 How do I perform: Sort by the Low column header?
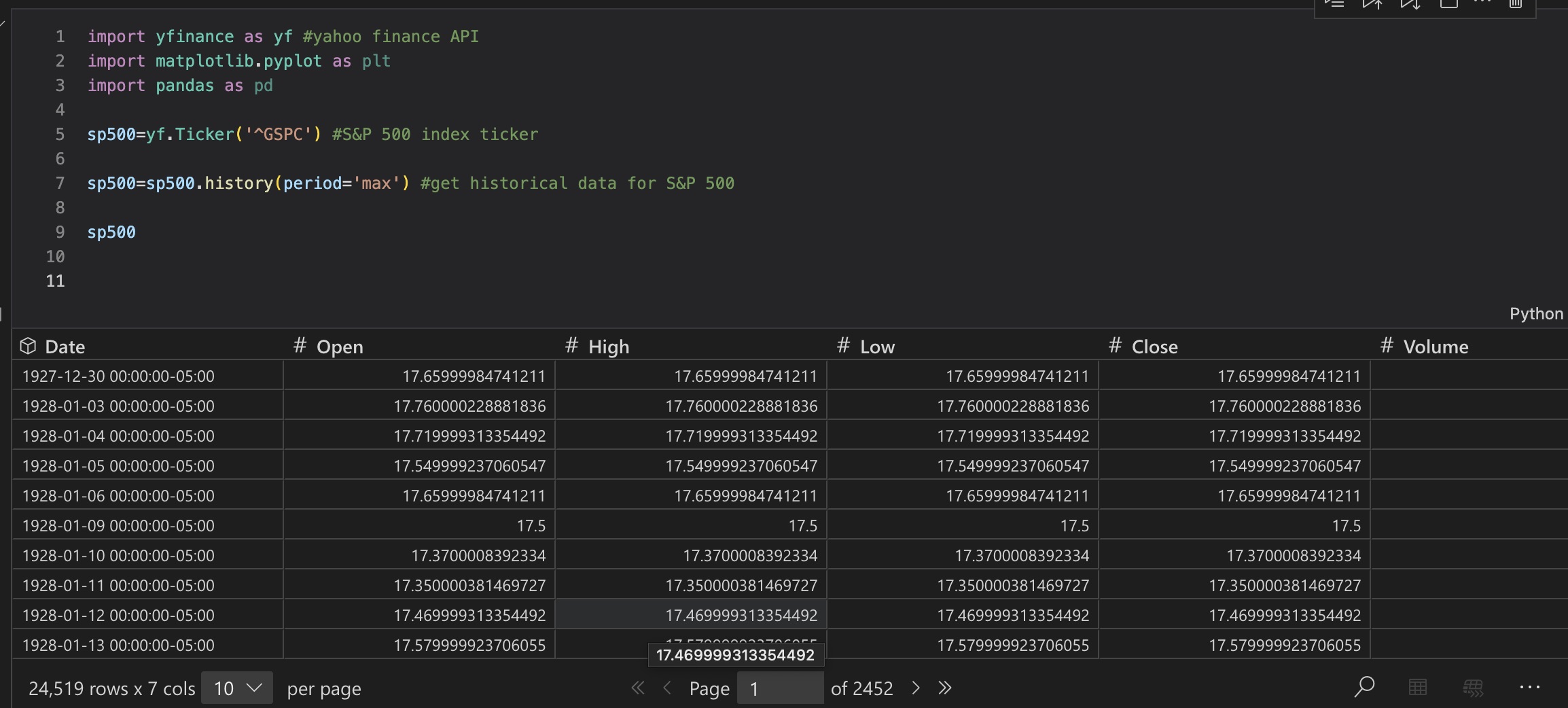(877, 347)
